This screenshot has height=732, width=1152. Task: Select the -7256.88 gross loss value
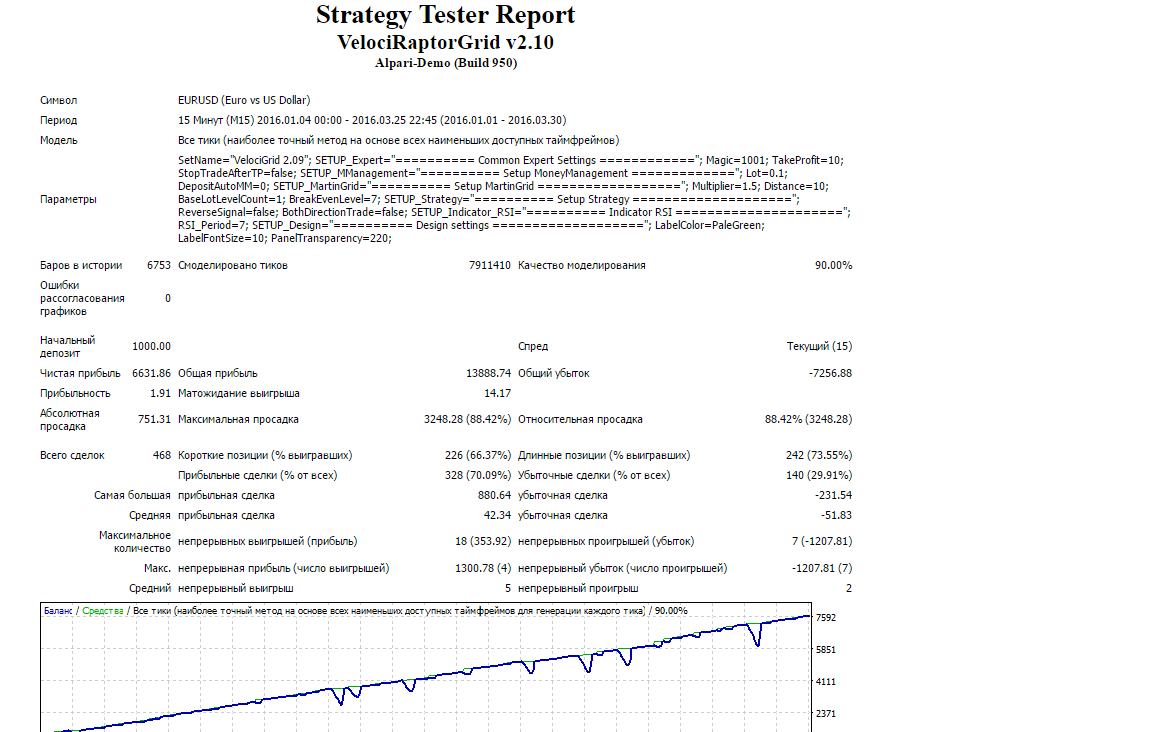coord(830,373)
